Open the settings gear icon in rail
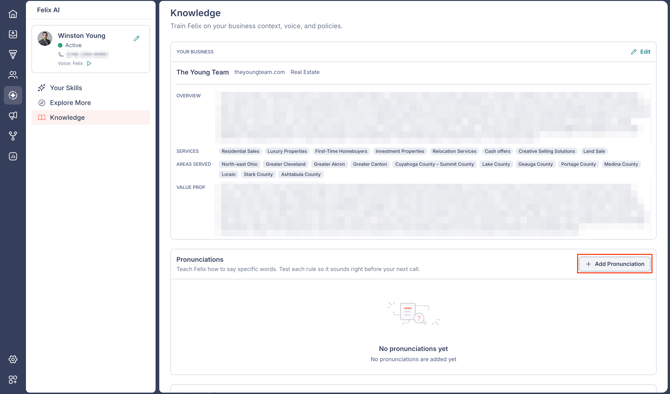The height and width of the screenshot is (394, 670). pyautogui.click(x=13, y=359)
